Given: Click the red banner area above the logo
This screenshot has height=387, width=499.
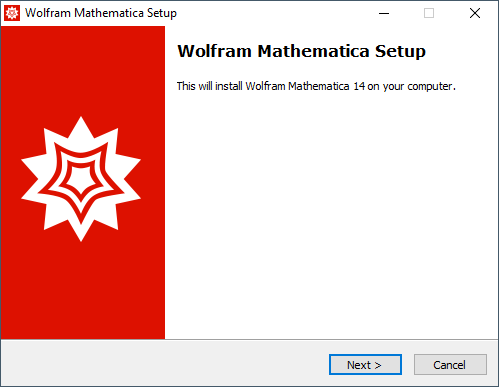Looking at the screenshot, I should pyautogui.click(x=83, y=70).
